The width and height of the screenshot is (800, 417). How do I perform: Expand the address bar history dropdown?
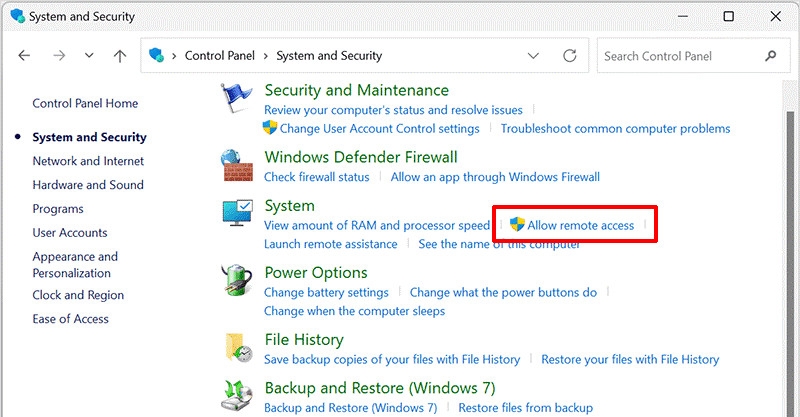(x=533, y=56)
